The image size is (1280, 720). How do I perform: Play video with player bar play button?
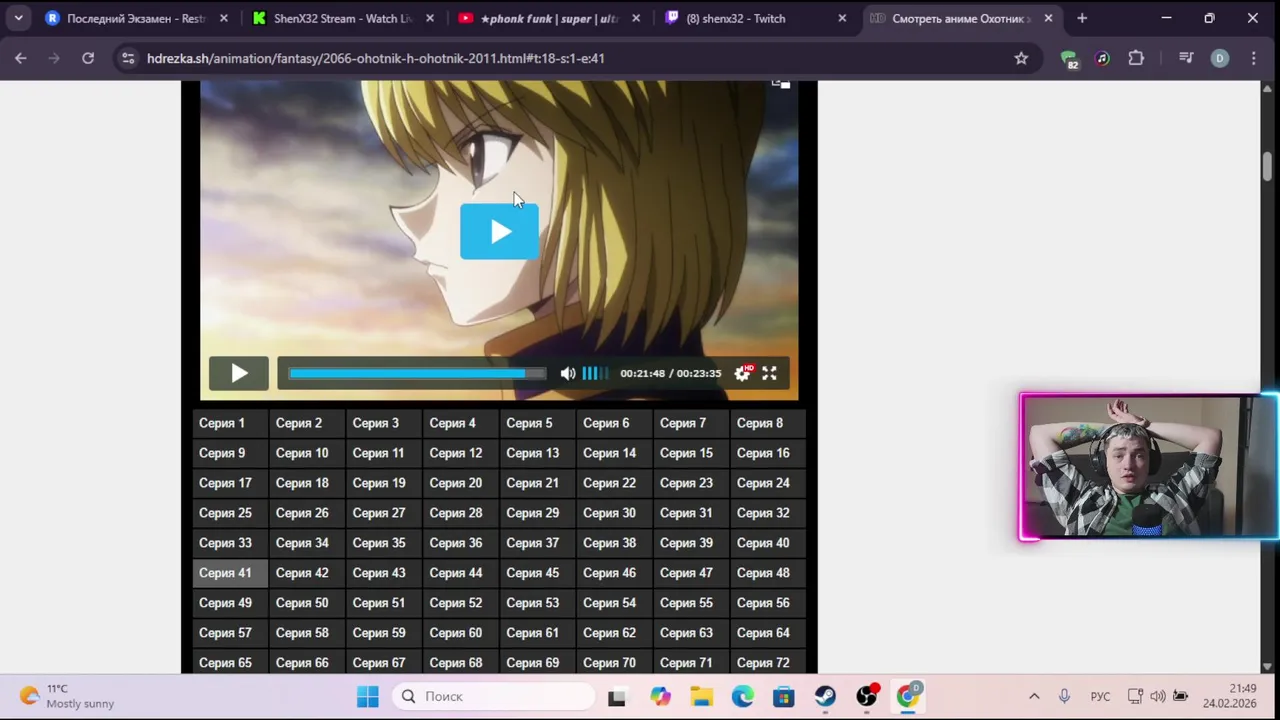239,373
